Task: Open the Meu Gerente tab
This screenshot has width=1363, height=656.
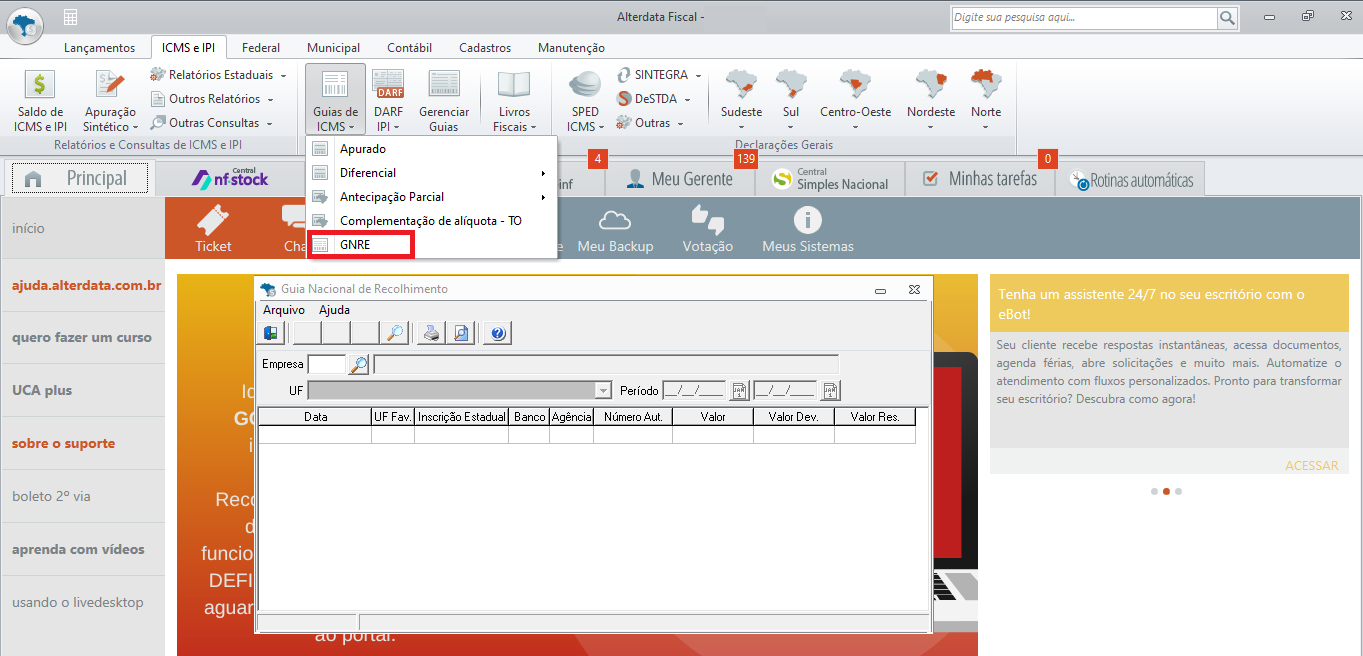Action: (679, 179)
